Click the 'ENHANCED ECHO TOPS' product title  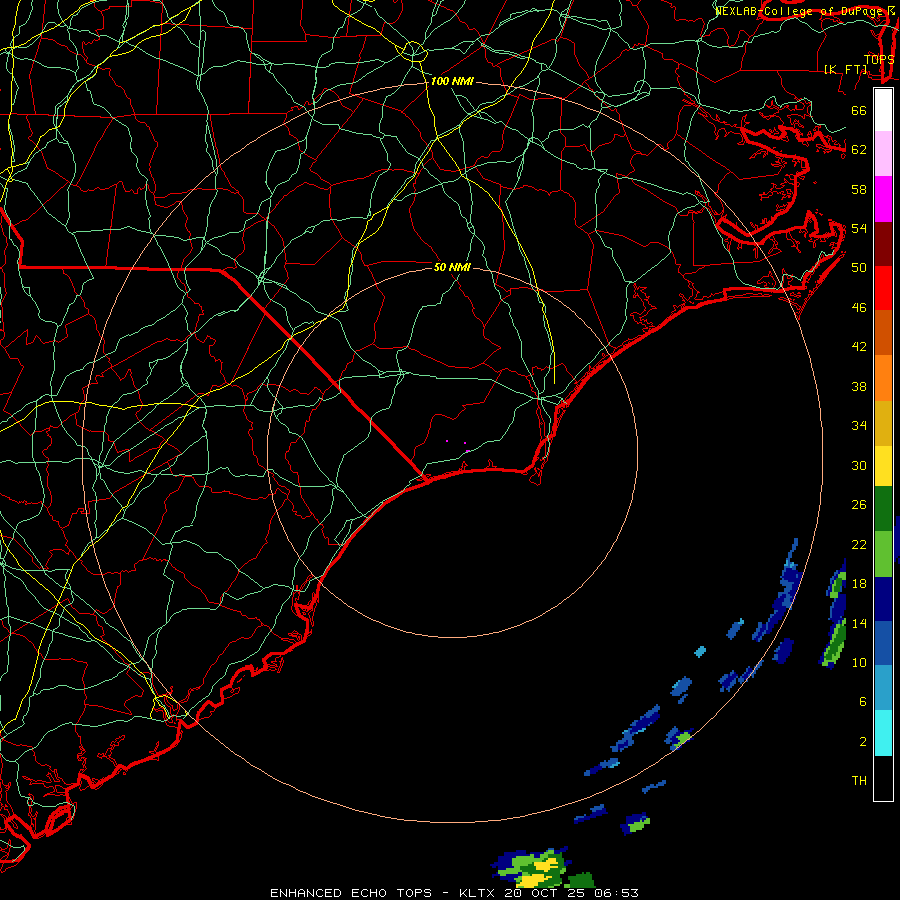click(x=351, y=893)
